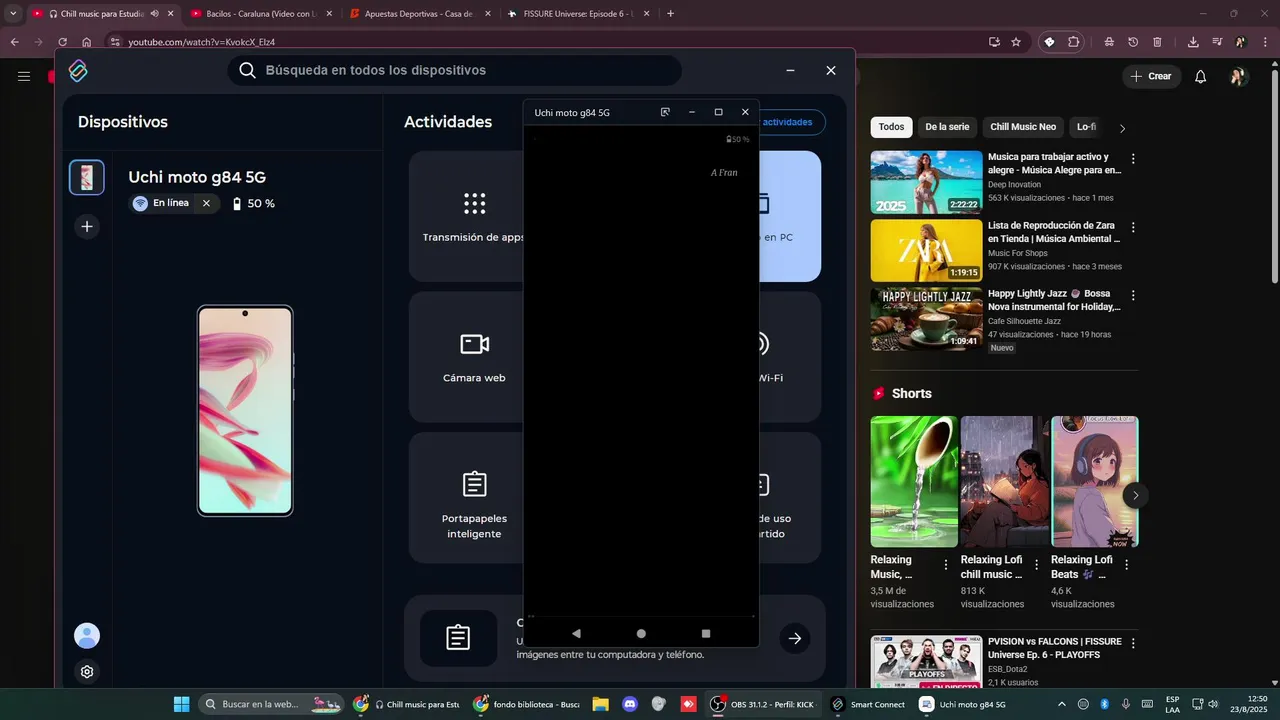
Task: Open Musica para trabajar activo video thumbnail
Action: 926,182
